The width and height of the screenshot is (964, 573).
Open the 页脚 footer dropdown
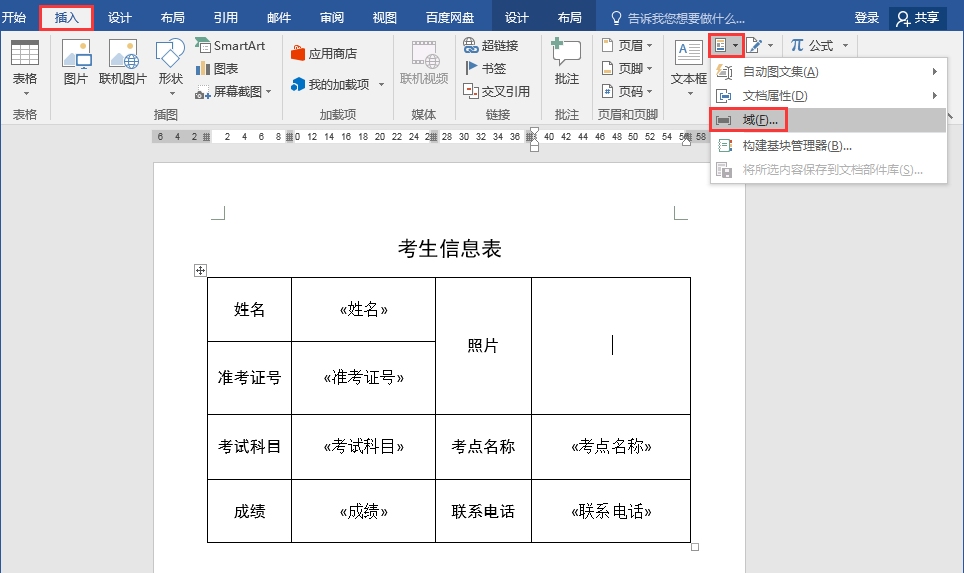627,68
